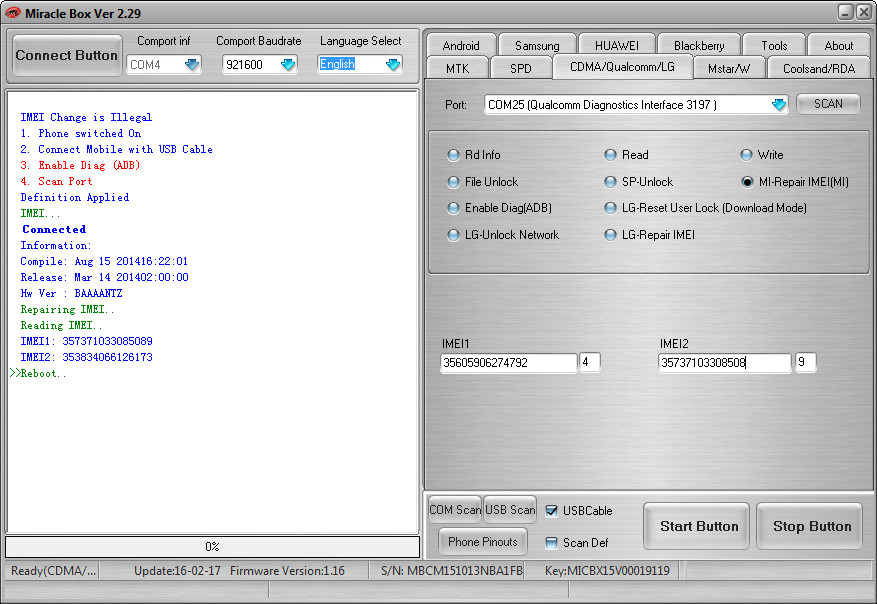This screenshot has height=604, width=877.
Task: Click the 'Connected' log line
Action: click(54, 229)
